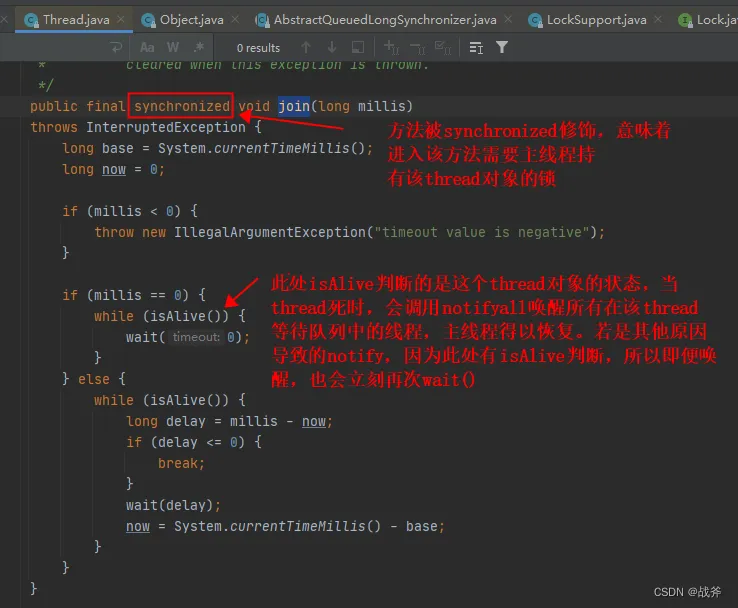Close the AbstractQueuedLongSynchronizer.java tab
738x608 pixels.
[x=508, y=19]
